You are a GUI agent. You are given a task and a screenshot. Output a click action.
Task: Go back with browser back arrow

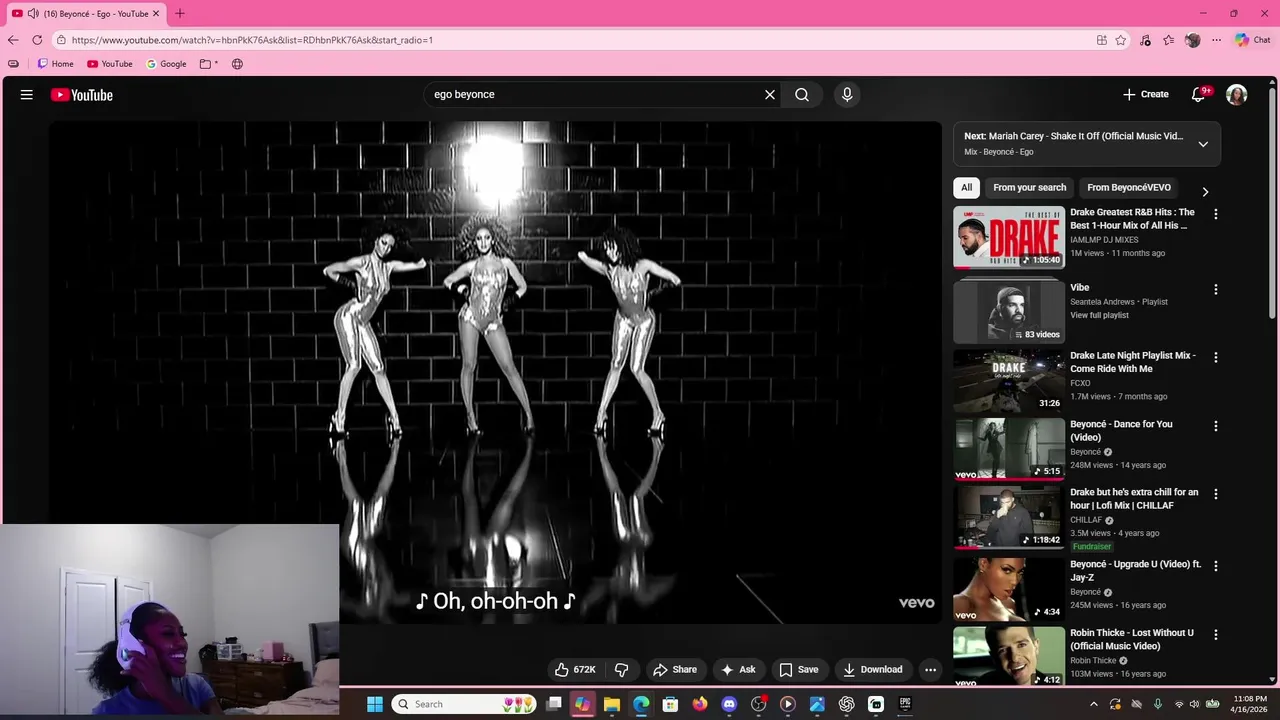tap(13, 40)
